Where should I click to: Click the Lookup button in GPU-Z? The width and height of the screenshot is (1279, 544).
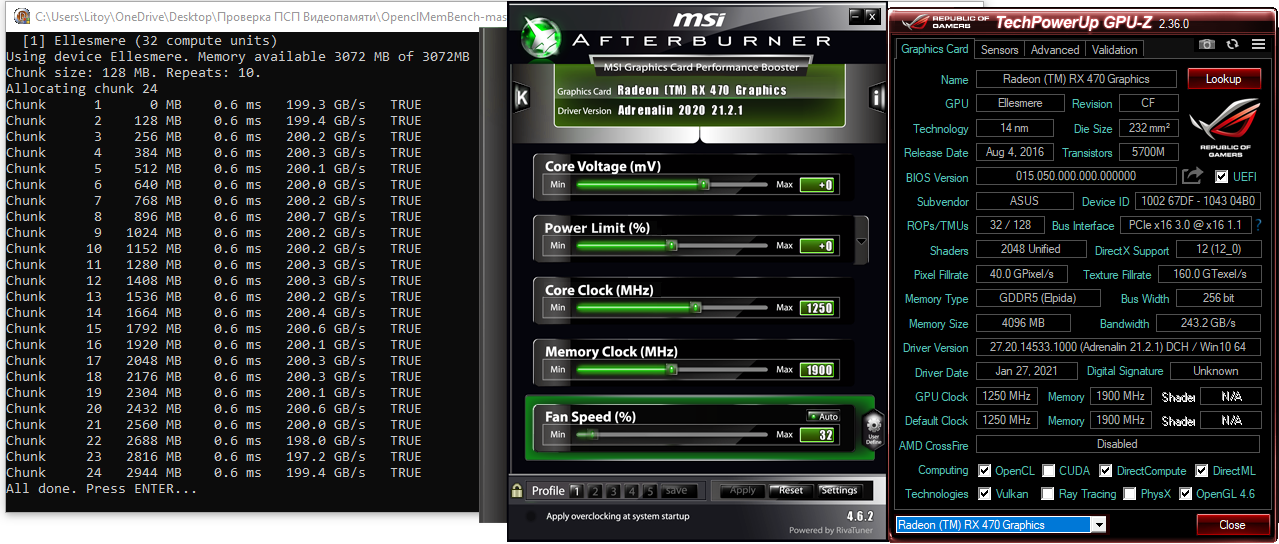1223,79
